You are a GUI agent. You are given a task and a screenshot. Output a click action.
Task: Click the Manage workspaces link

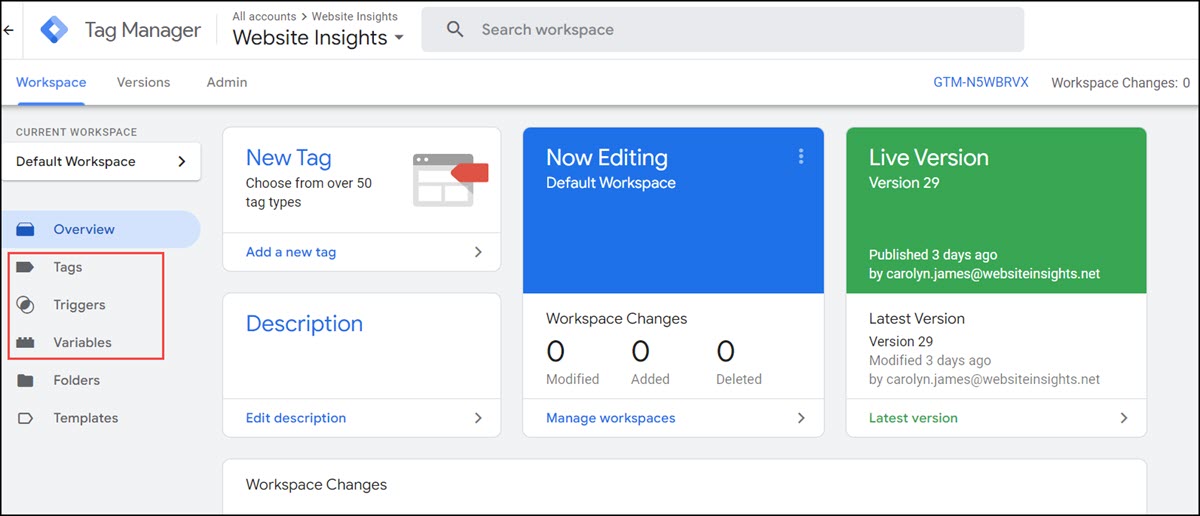click(x=610, y=418)
